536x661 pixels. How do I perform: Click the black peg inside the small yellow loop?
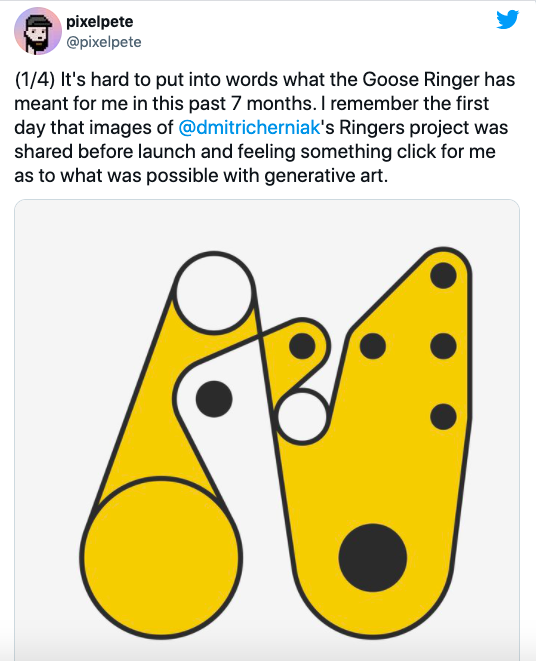click(x=302, y=346)
